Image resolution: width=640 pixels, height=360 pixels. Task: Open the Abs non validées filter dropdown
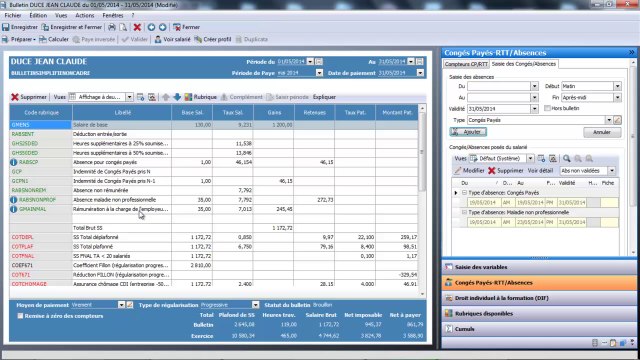(611, 171)
